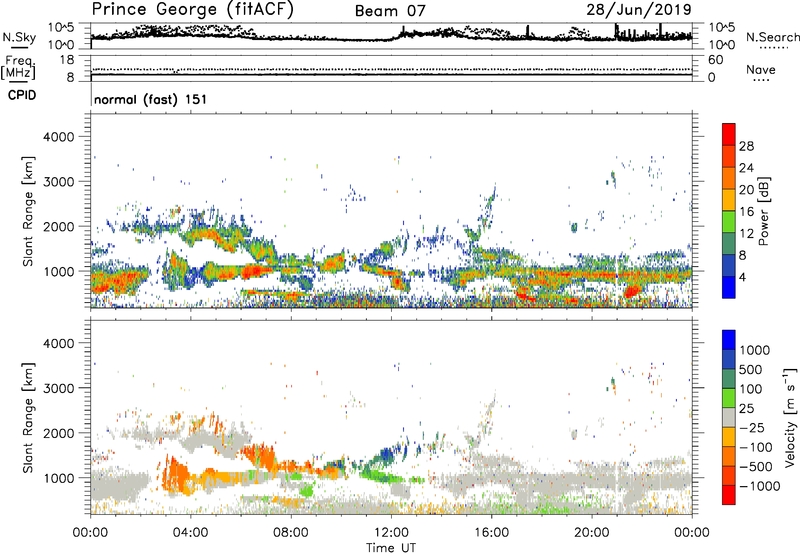Click the '04:00' time axis tick label
The width and height of the screenshot is (800, 554).
tap(190, 533)
